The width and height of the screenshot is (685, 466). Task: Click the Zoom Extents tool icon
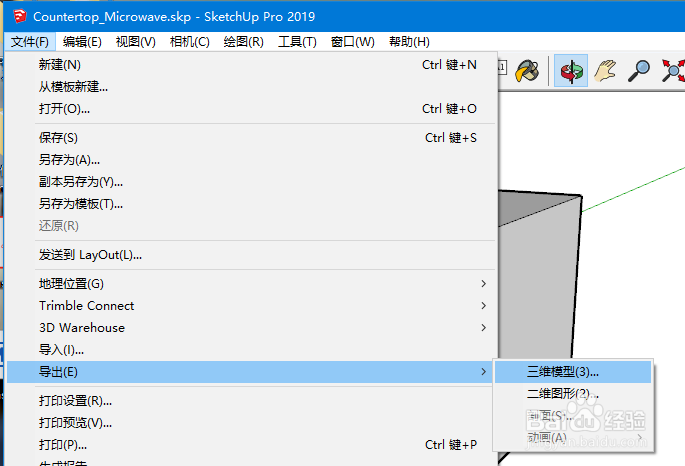(x=673, y=71)
